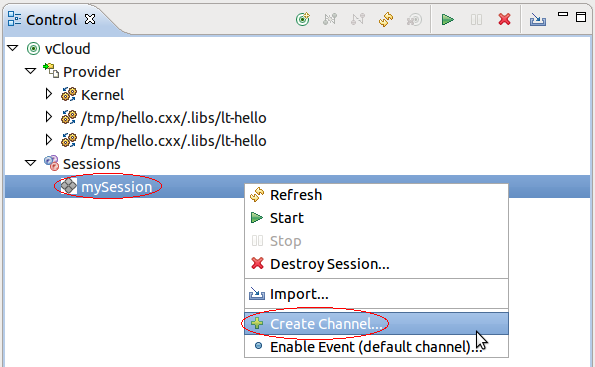595x367 pixels.
Task: Close the Control view tab
Action: 90,19
